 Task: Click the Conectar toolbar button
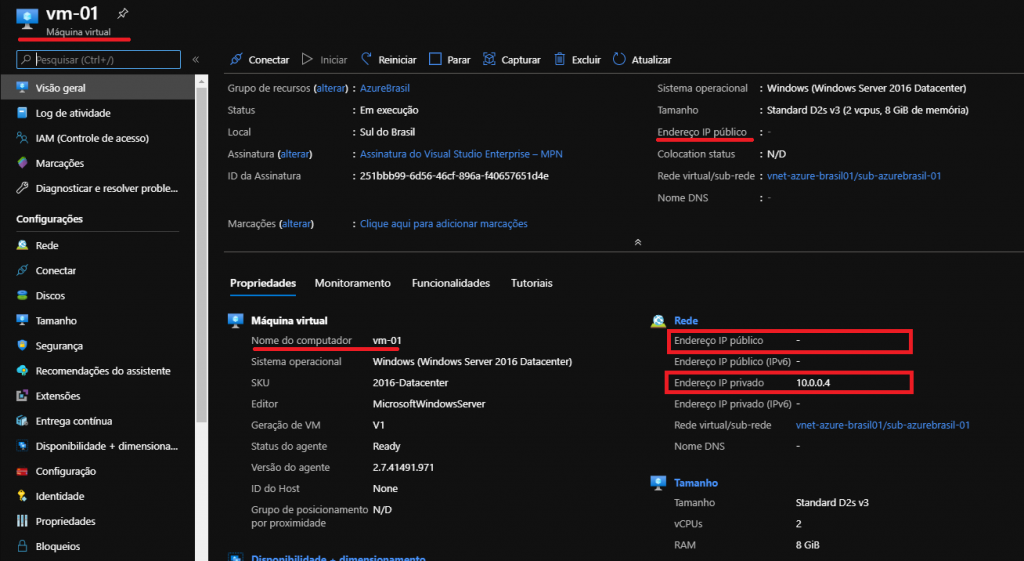coord(259,60)
